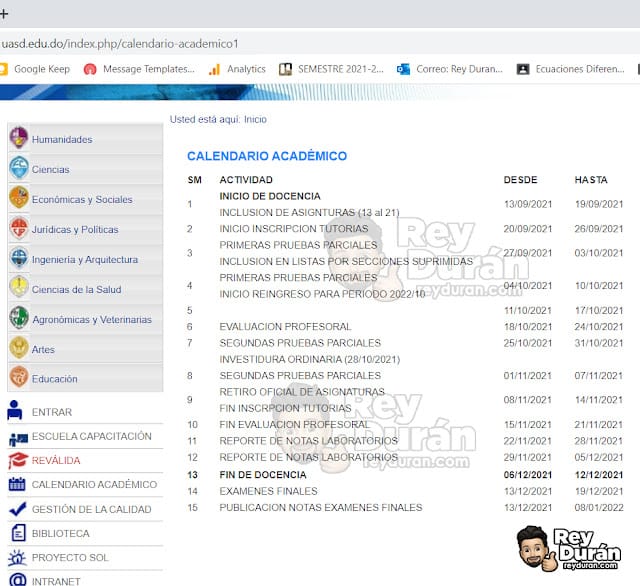Open the BIBLIOTECA menu item
This screenshot has height=586, width=640.
[60, 533]
